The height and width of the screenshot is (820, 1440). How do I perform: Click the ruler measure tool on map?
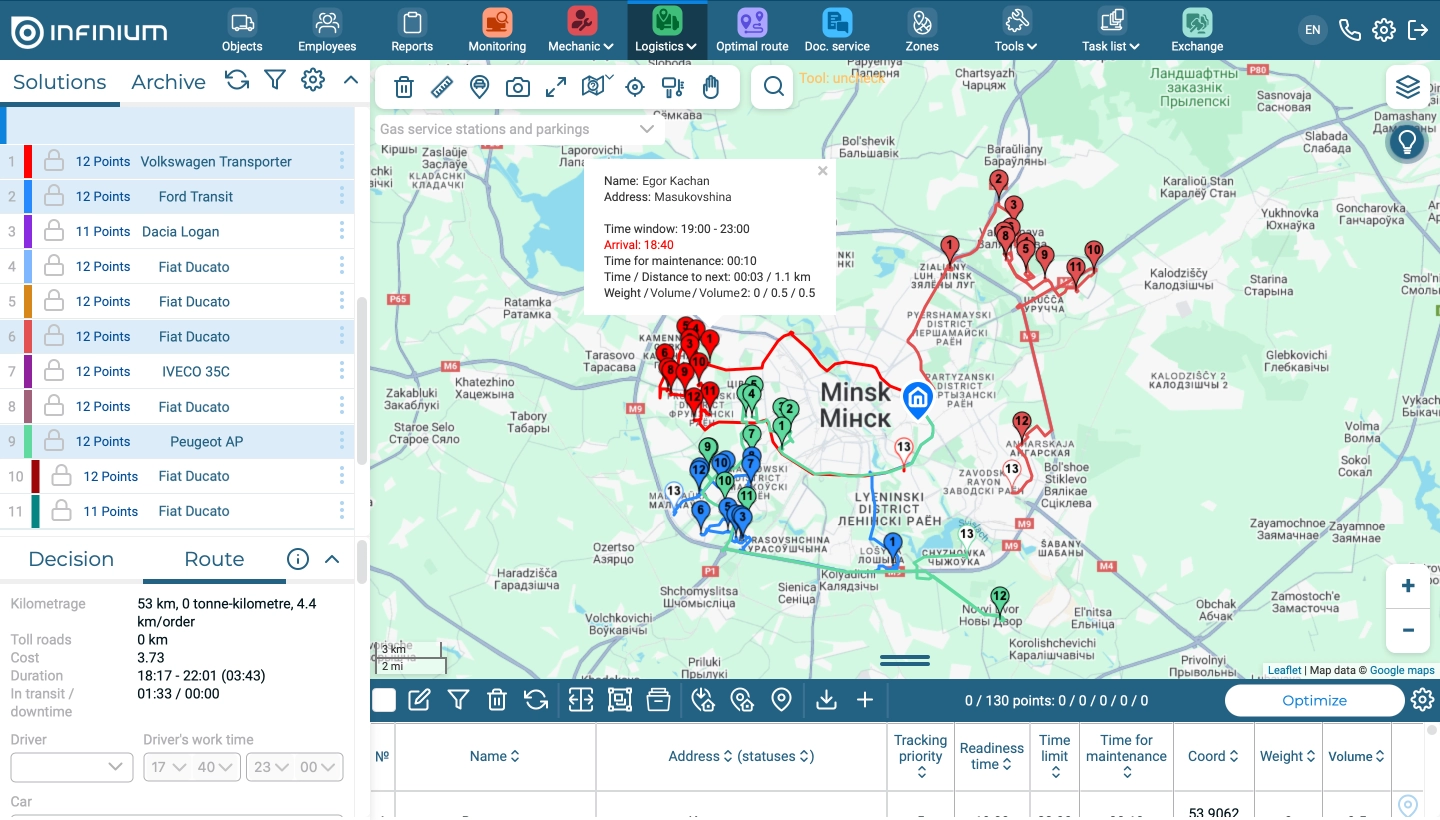(x=442, y=87)
